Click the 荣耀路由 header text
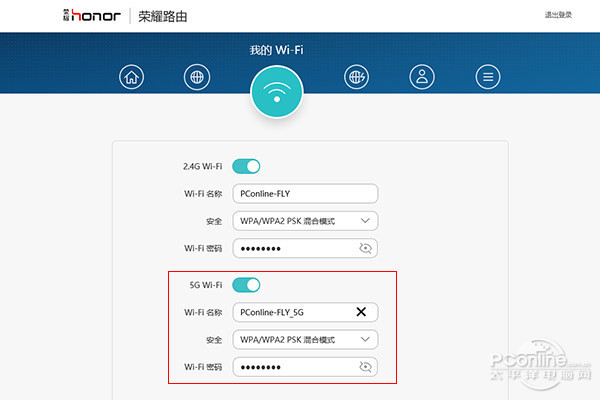Image resolution: width=600 pixels, height=400 pixels. tap(163, 16)
